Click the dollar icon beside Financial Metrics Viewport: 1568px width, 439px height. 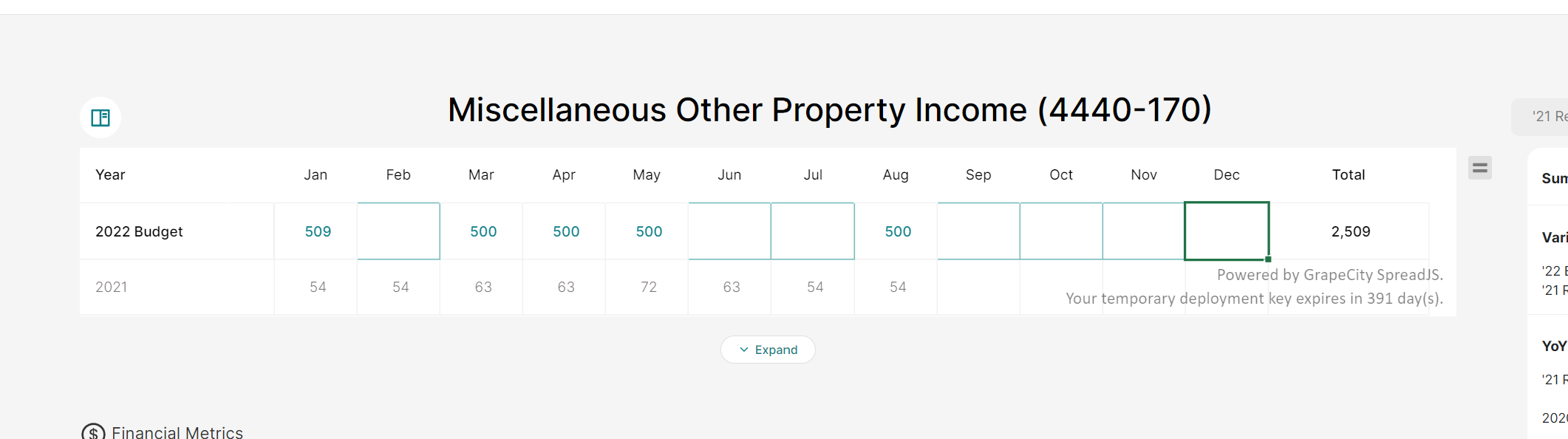[x=93, y=432]
